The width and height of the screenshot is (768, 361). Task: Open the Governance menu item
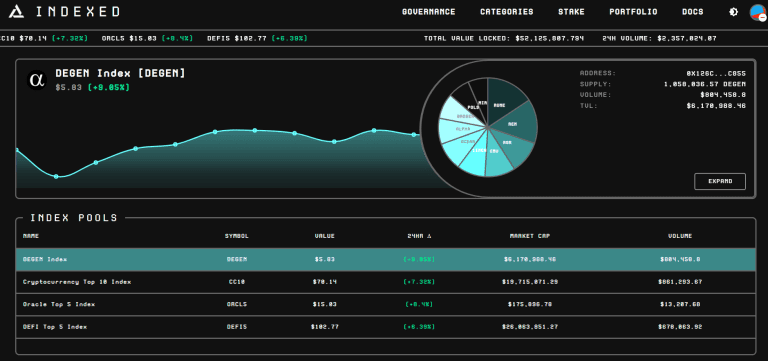(x=429, y=12)
